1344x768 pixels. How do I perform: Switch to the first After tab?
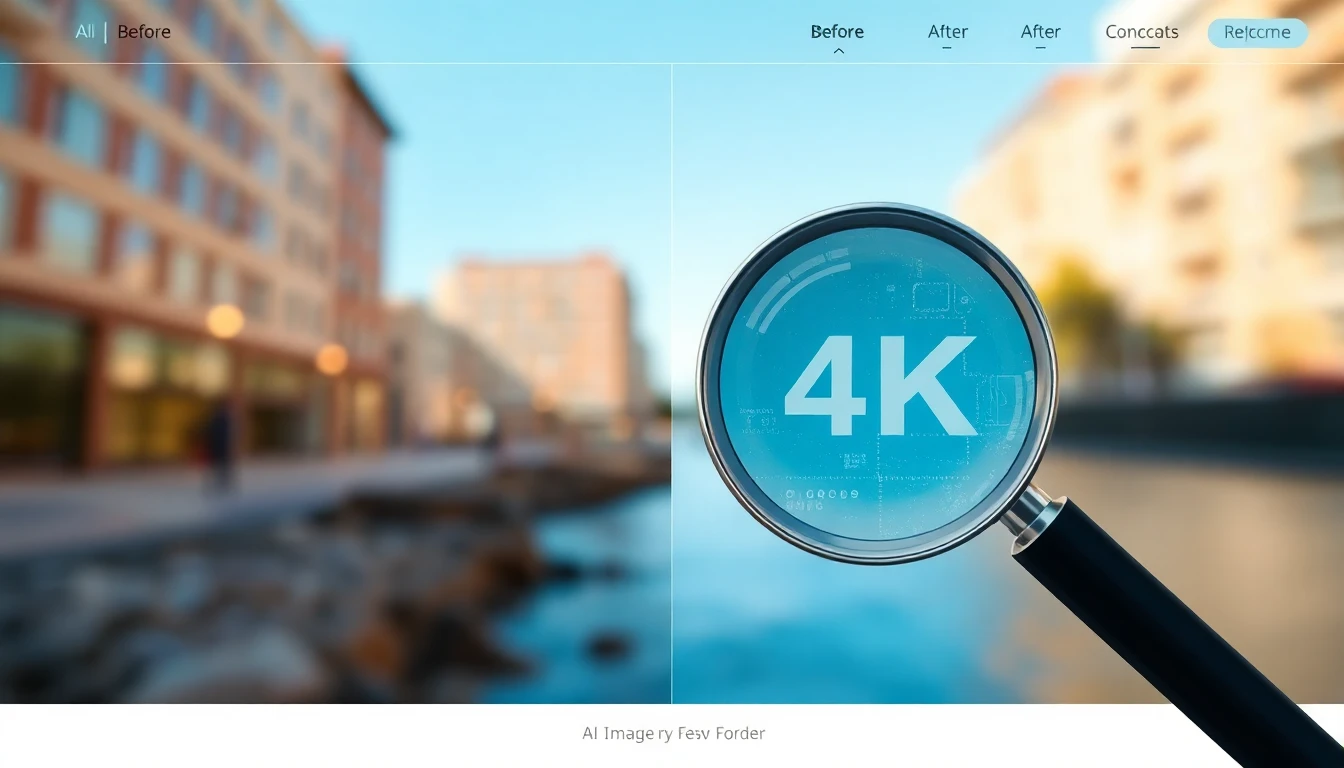click(947, 32)
